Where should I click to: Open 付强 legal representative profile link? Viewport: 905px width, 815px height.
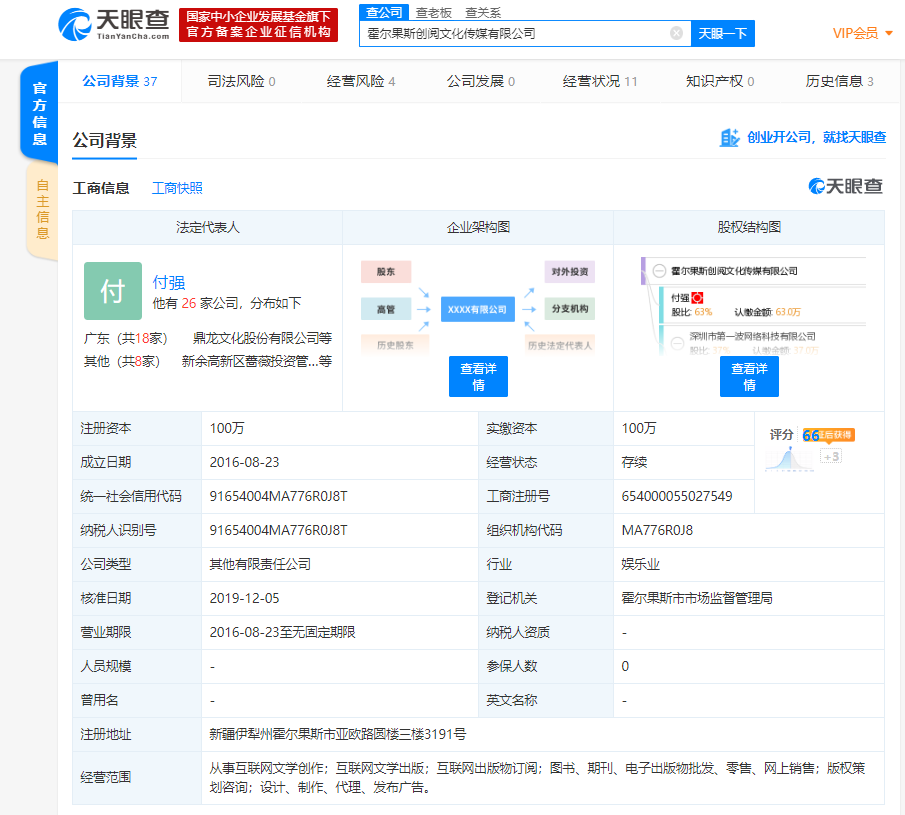pyautogui.click(x=169, y=282)
